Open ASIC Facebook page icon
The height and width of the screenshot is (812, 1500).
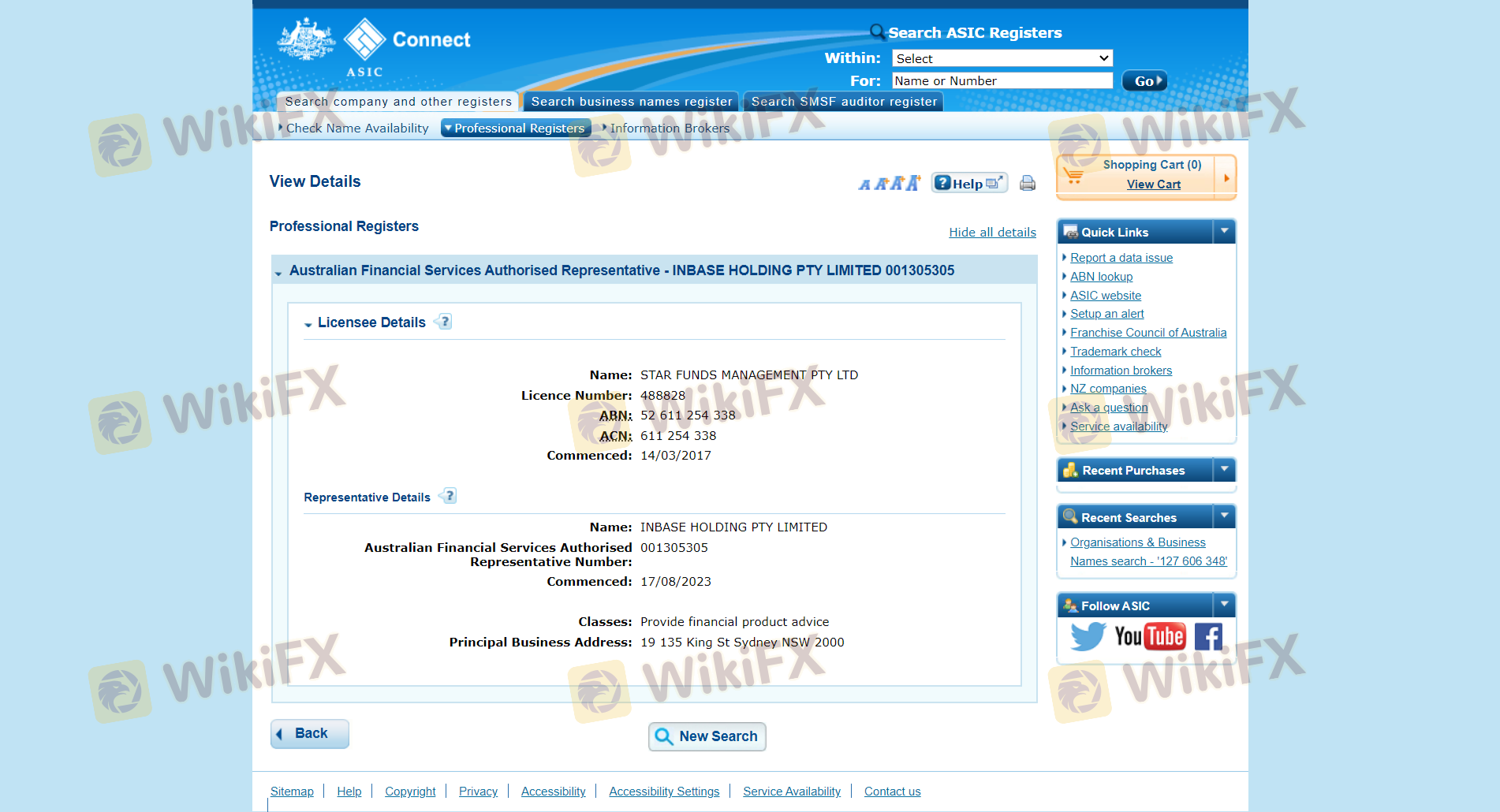[x=1207, y=636]
